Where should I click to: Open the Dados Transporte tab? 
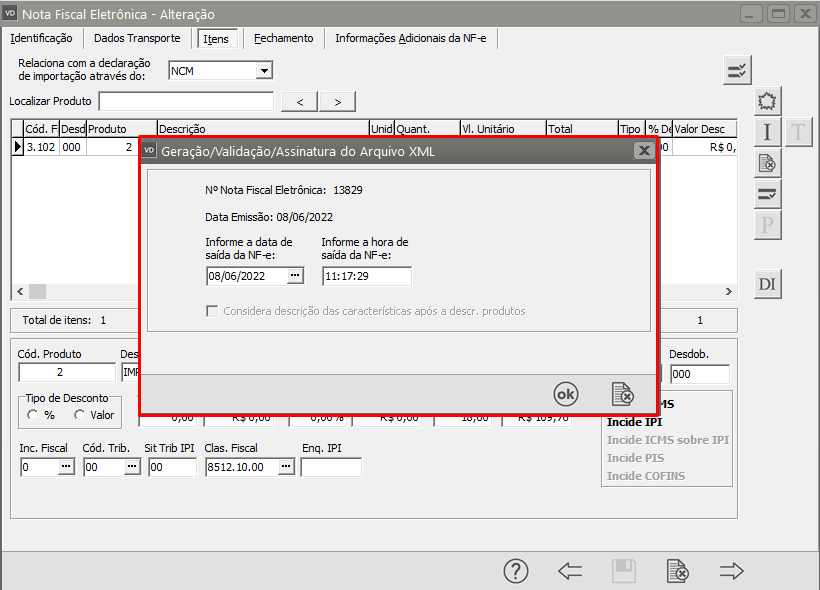[x=137, y=38]
